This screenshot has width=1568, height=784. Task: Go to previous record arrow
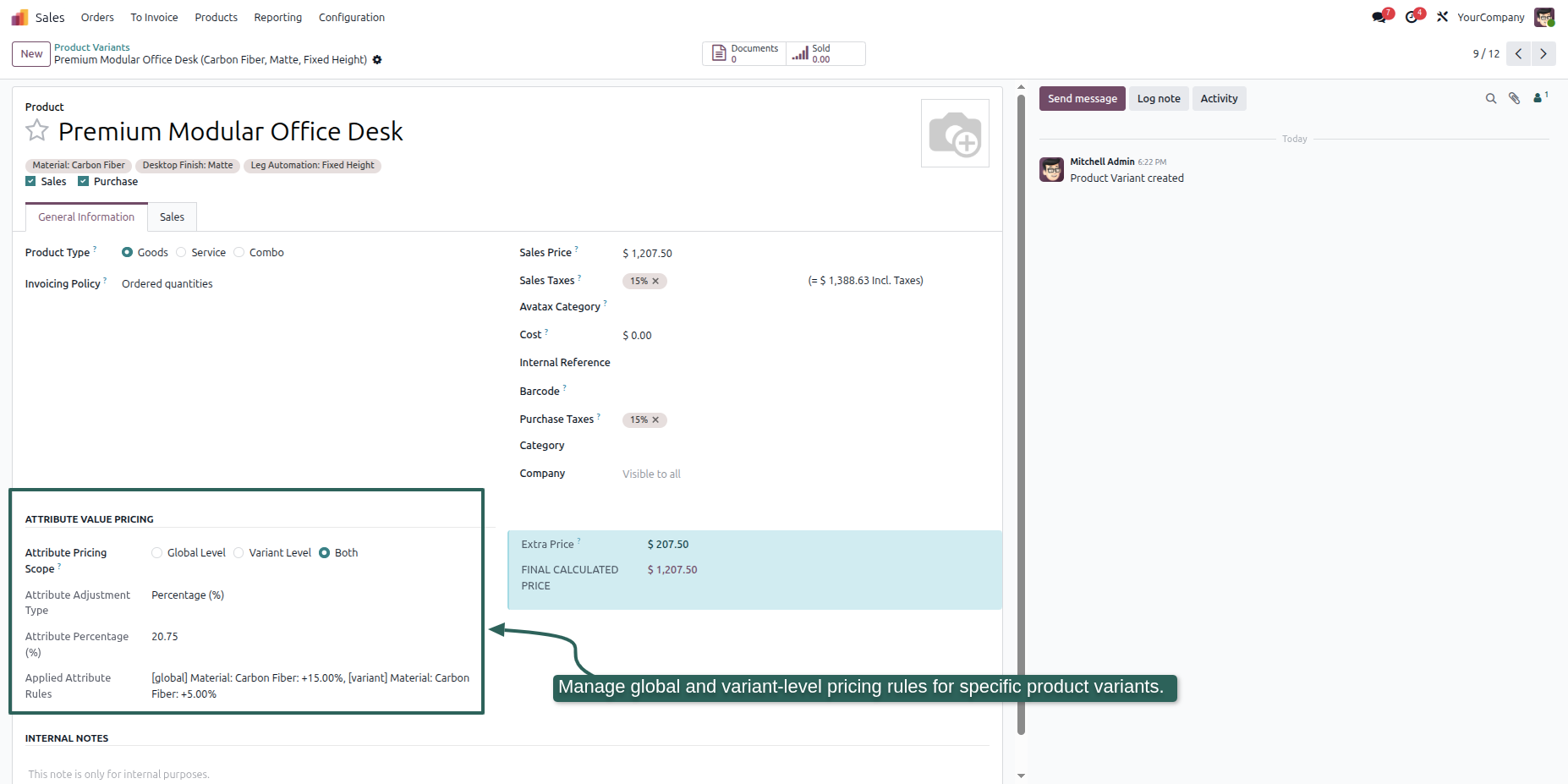[1519, 53]
